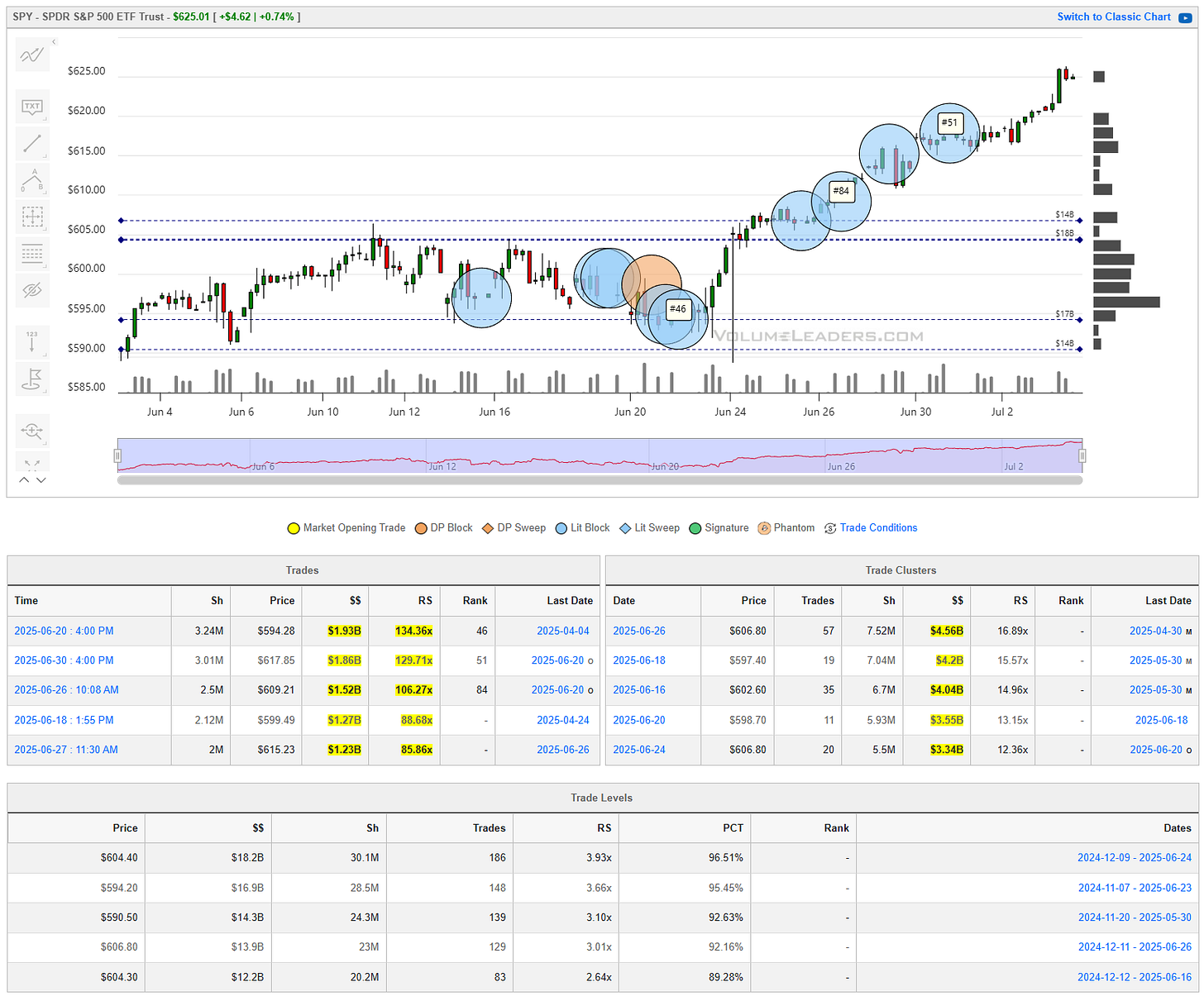The height and width of the screenshot is (1001, 1204).
Task: Open cluster Last Date 2025-04-30
Action: pyautogui.click(x=1156, y=631)
